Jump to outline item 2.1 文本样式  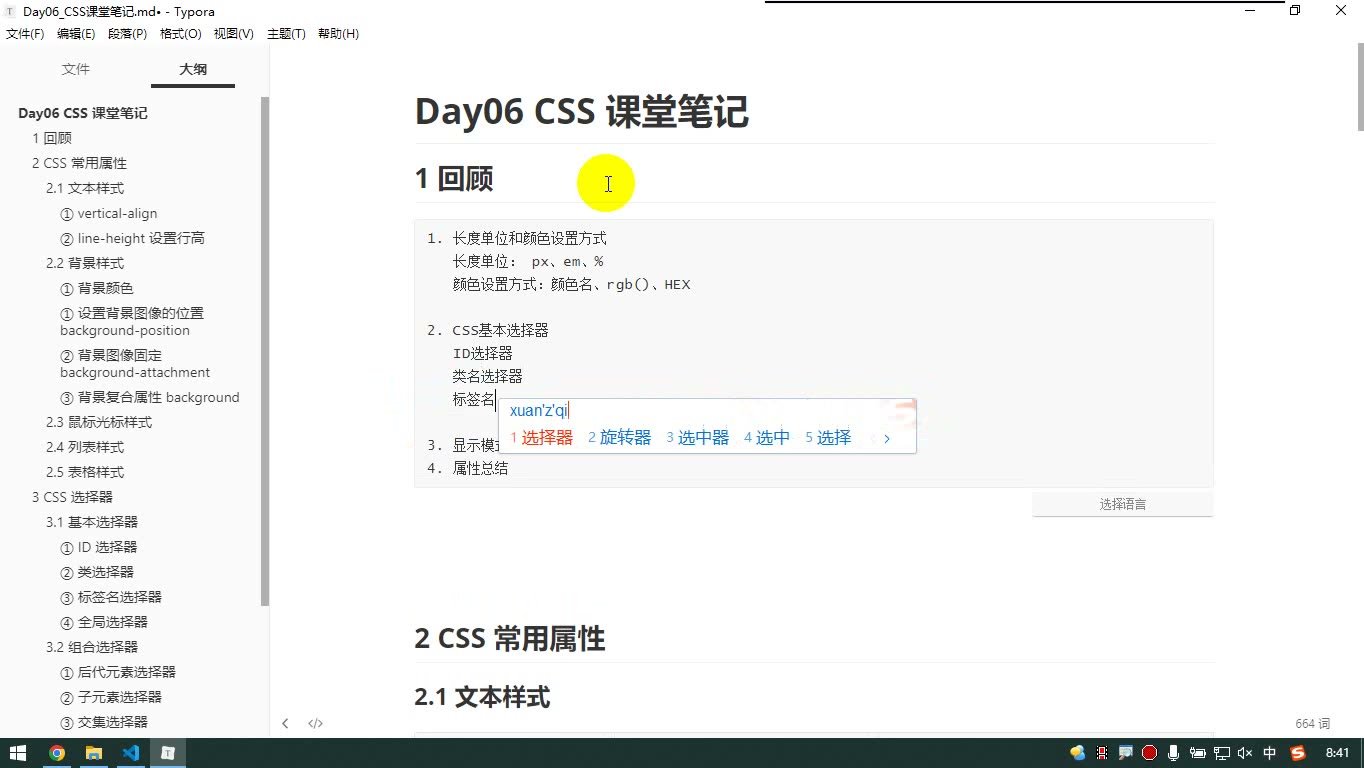pyautogui.click(x=85, y=188)
